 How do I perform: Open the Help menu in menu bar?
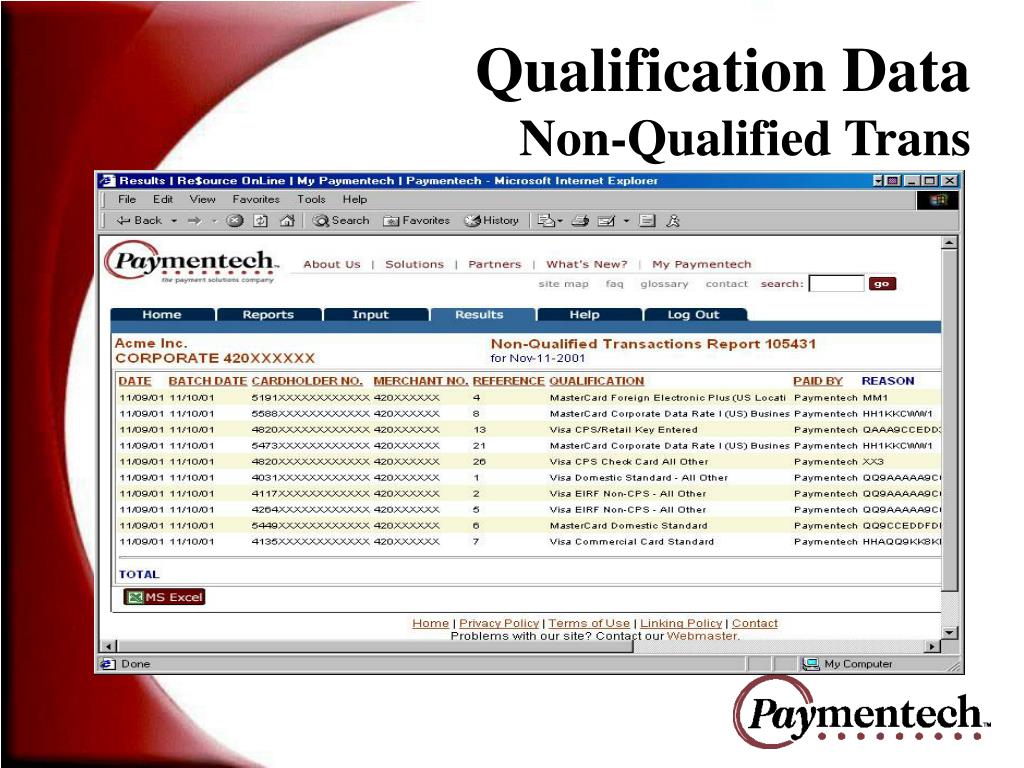coord(355,199)
